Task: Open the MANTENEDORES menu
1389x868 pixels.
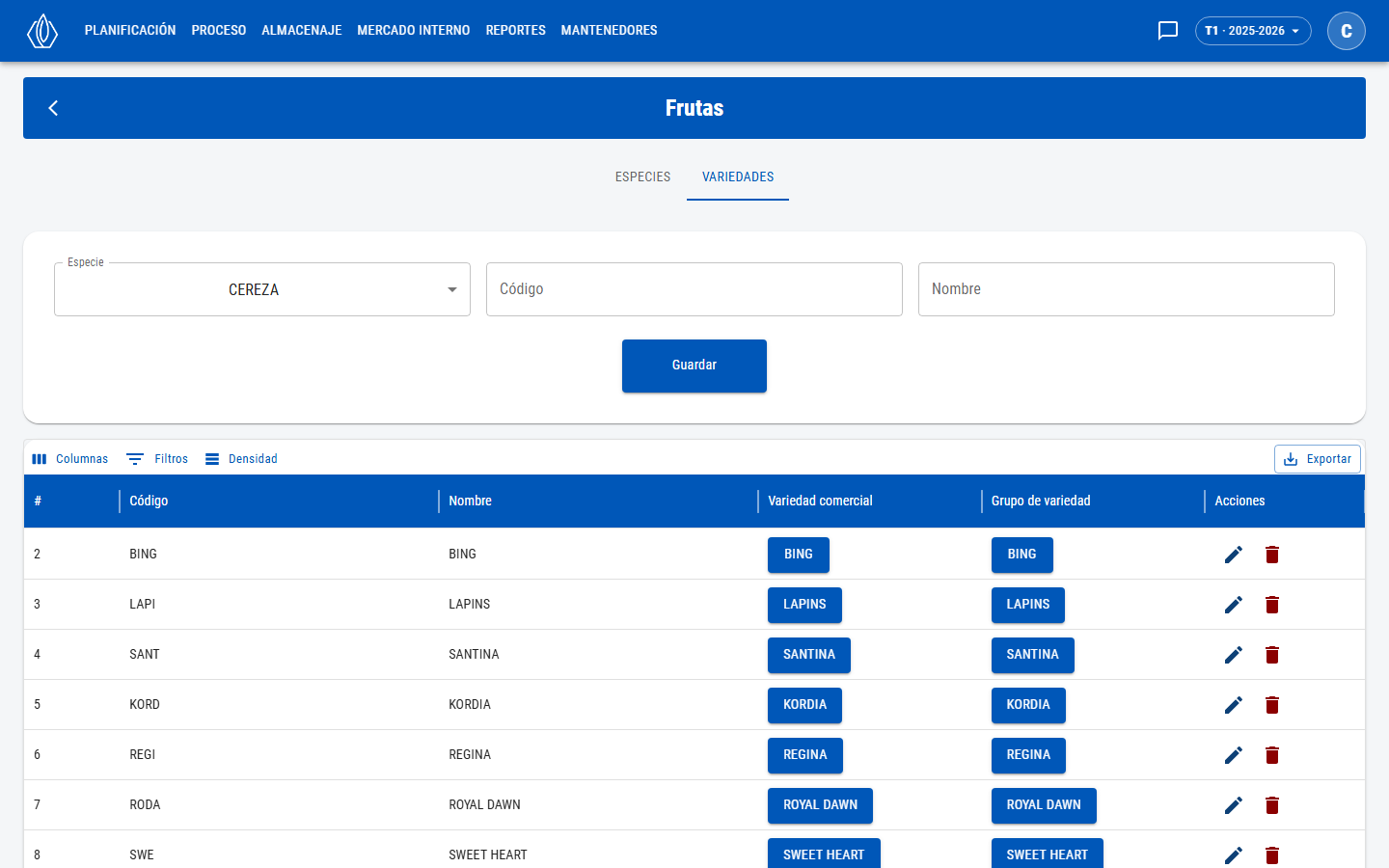Action: click(x=609, y=31)
